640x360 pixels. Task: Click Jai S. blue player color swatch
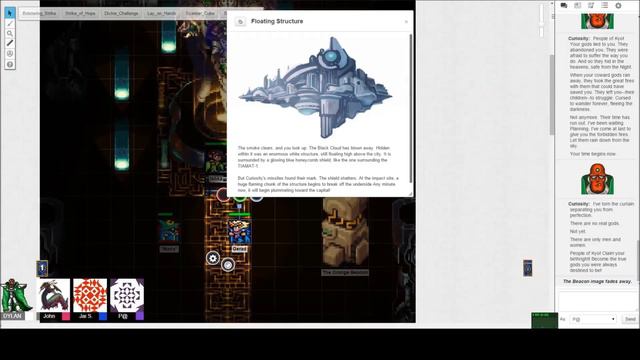[103, 316]
